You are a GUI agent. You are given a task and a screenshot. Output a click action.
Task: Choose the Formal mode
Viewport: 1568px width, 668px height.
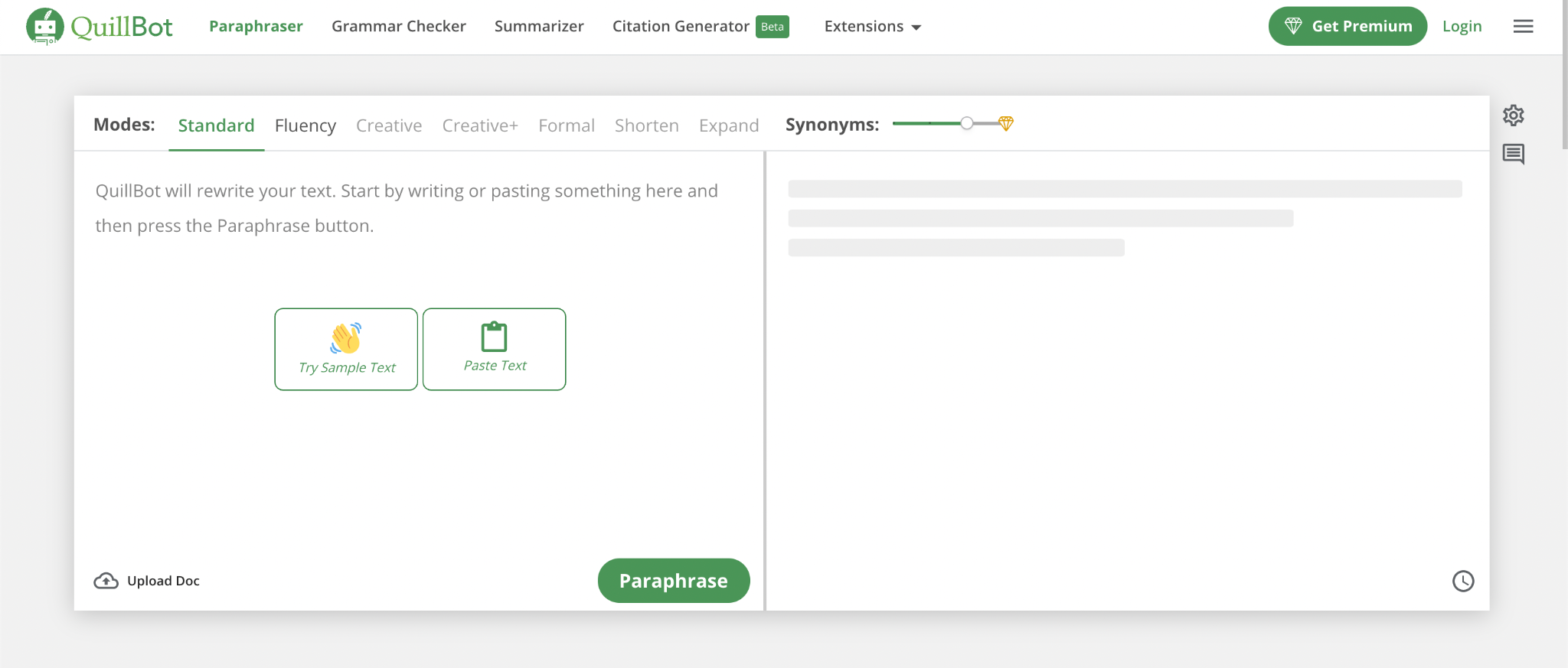[567, 125]
